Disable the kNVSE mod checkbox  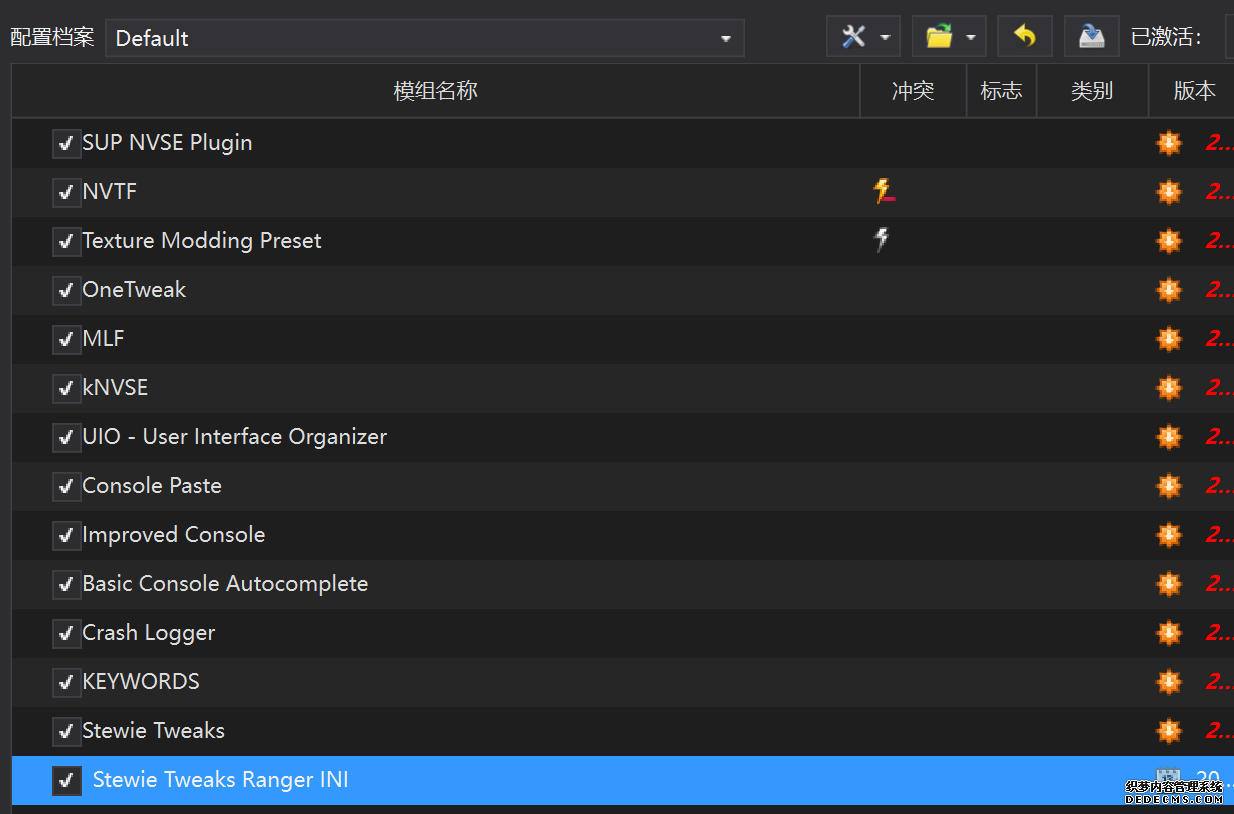66,388
